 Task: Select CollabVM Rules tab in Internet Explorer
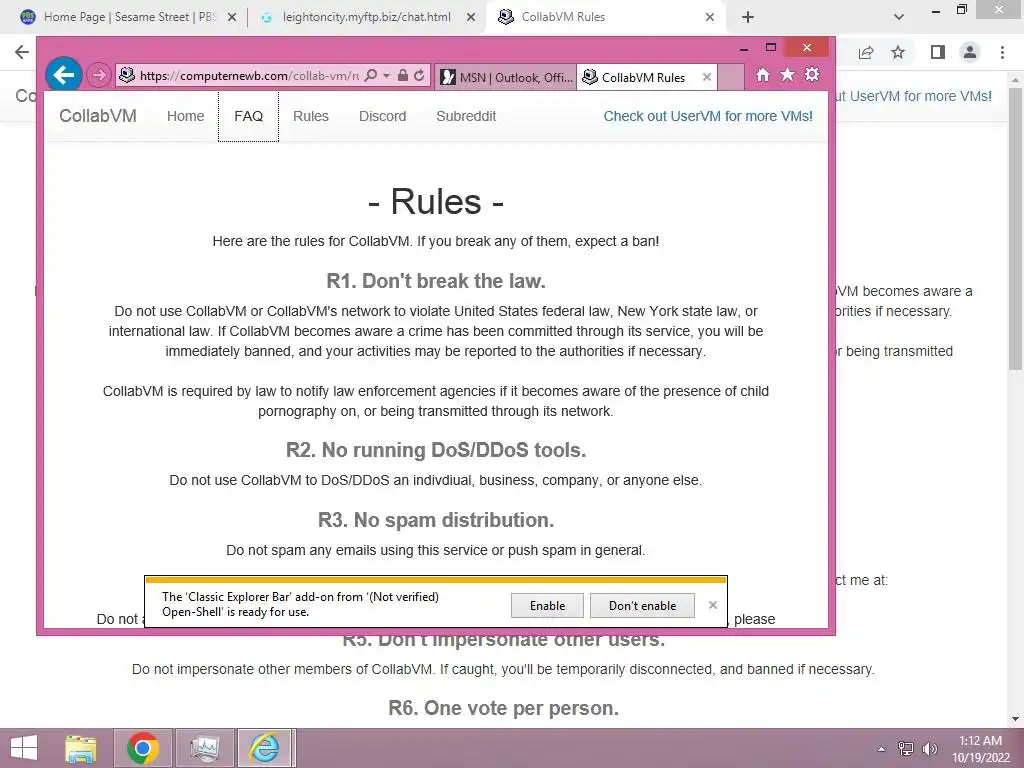(643, 77)
